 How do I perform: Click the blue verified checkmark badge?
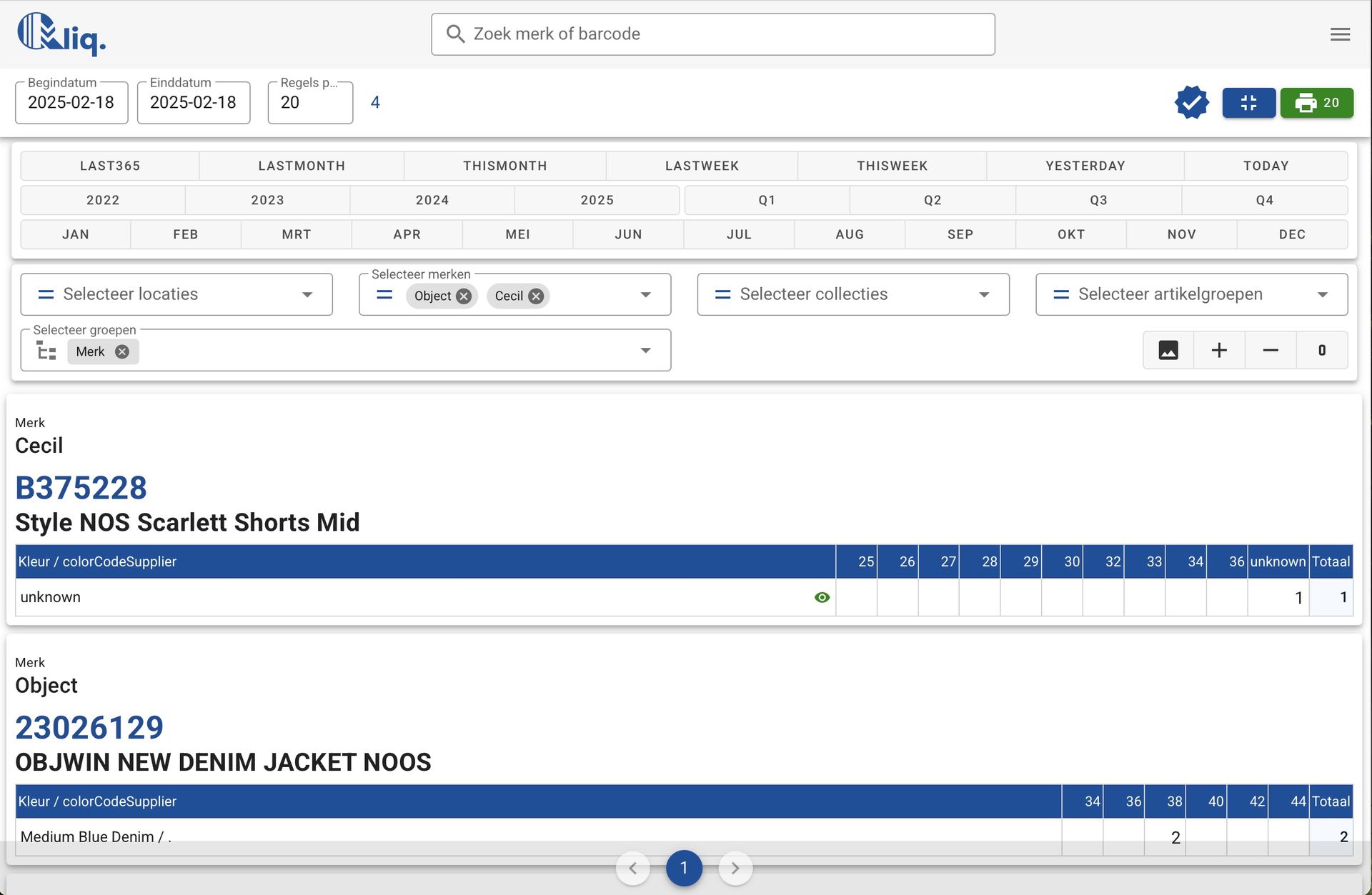[1191, 103]
